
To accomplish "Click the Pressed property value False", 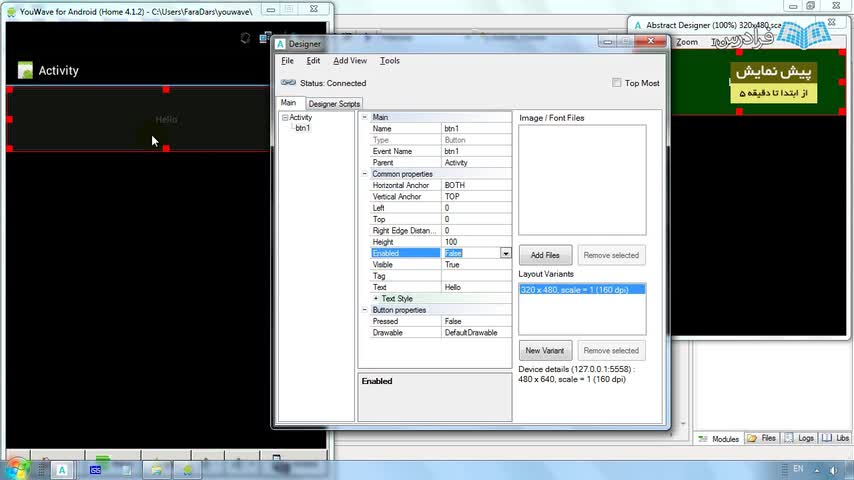I will [476, 321].
